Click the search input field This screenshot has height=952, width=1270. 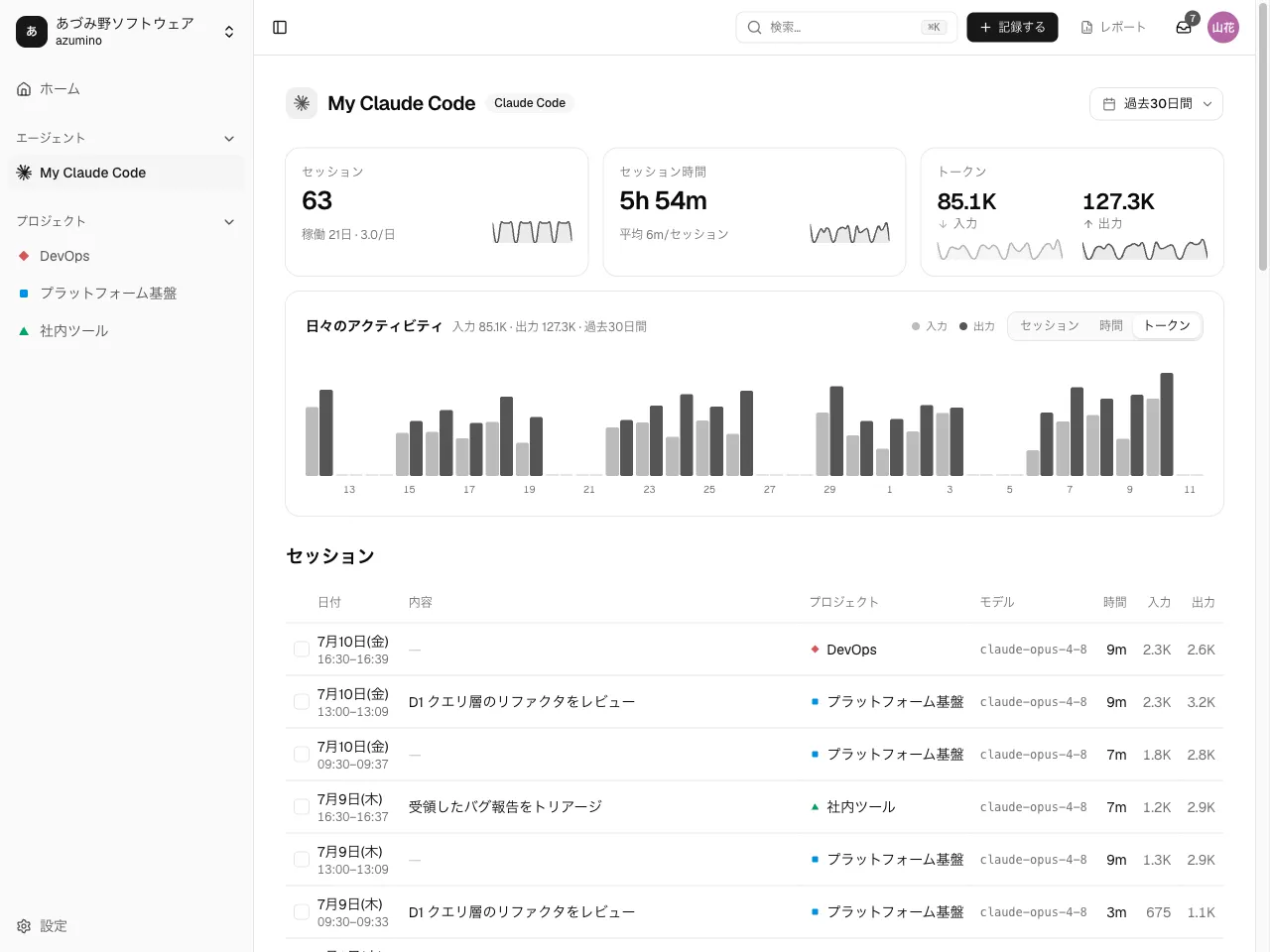(847, 28)
